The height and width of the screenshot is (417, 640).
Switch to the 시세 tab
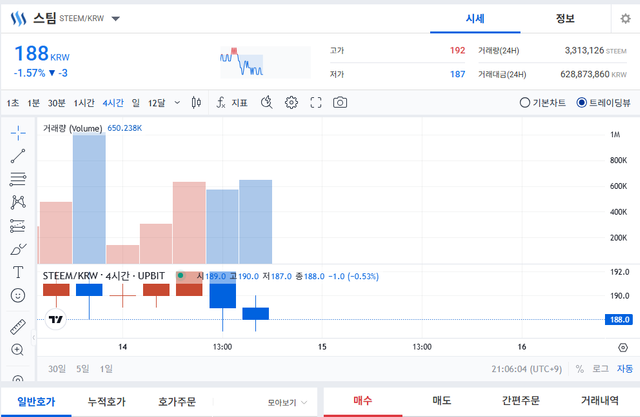click(x=475, y=19)
